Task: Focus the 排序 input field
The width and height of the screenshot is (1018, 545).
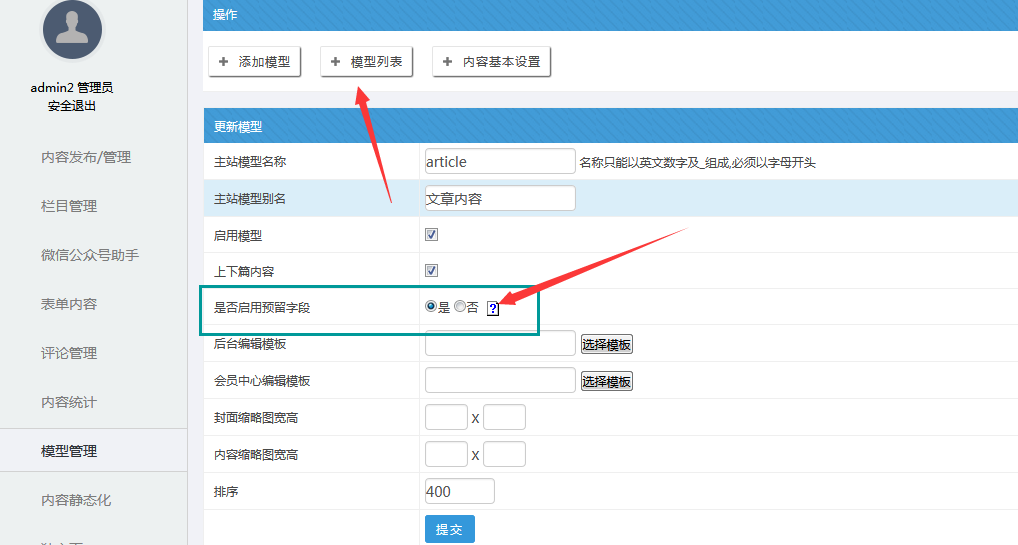Action: tap(459, 491)
